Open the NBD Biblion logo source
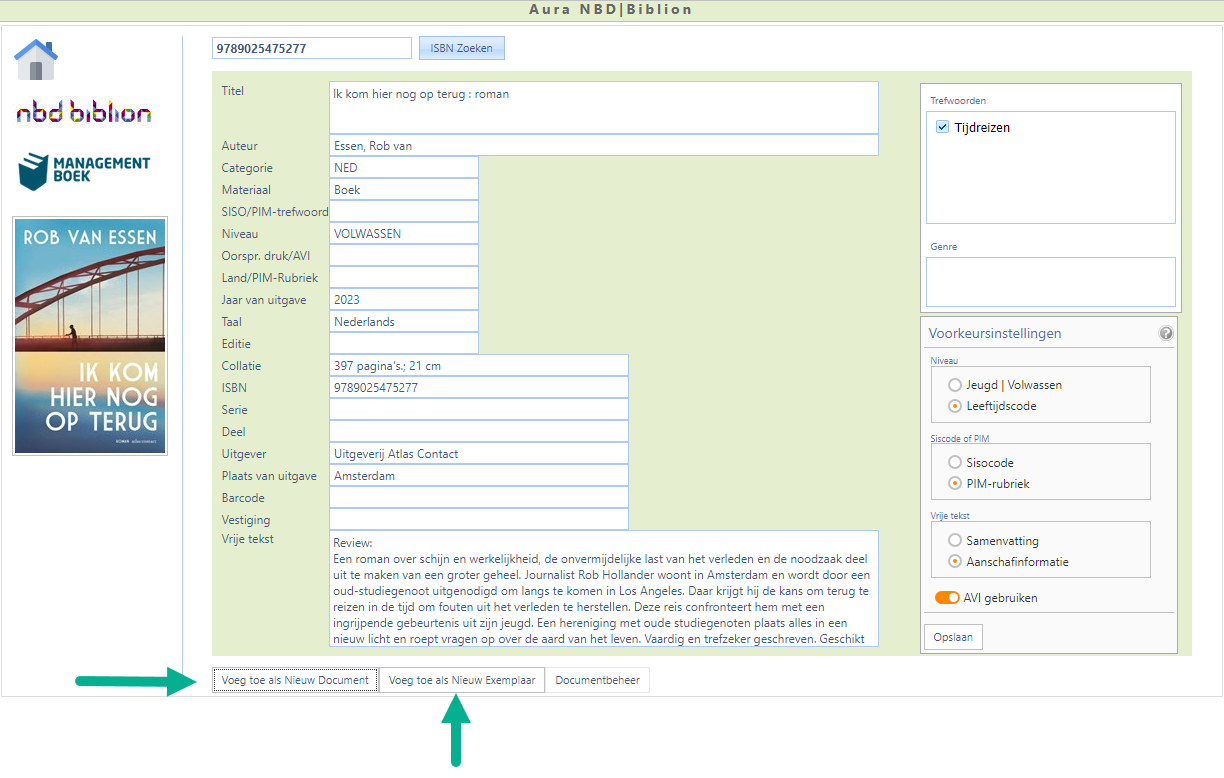Screen dimensions: 1224x778 point(84,113)
